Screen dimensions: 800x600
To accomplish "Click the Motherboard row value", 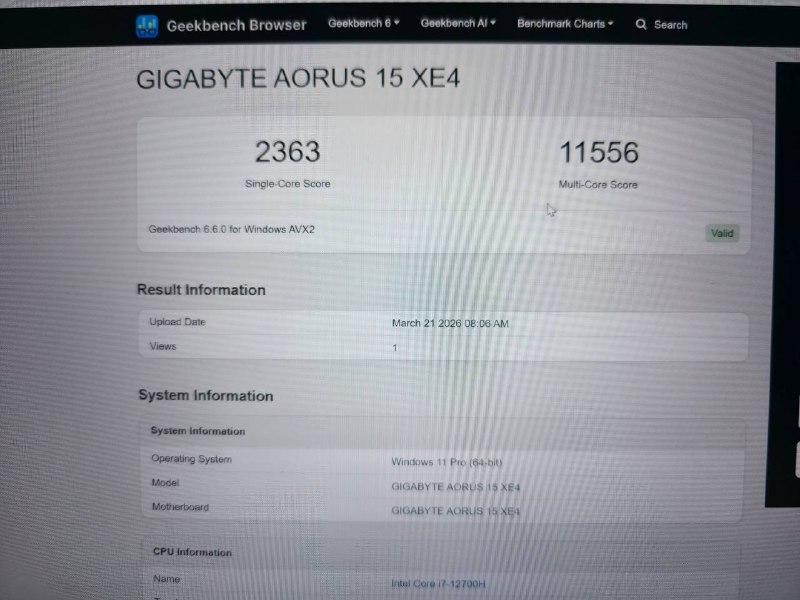I will tap(455, 511).
